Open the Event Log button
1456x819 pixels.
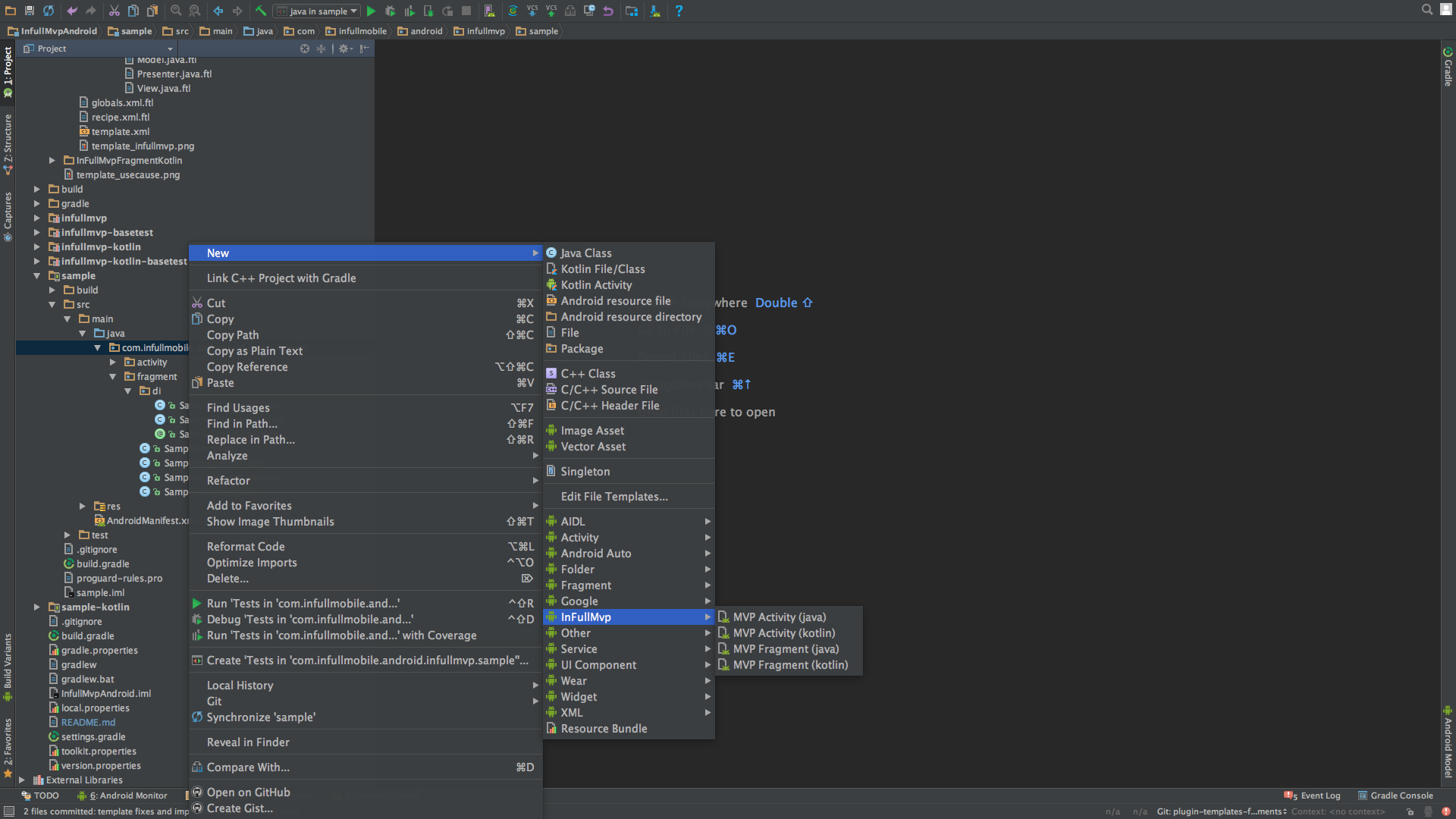1313,795
